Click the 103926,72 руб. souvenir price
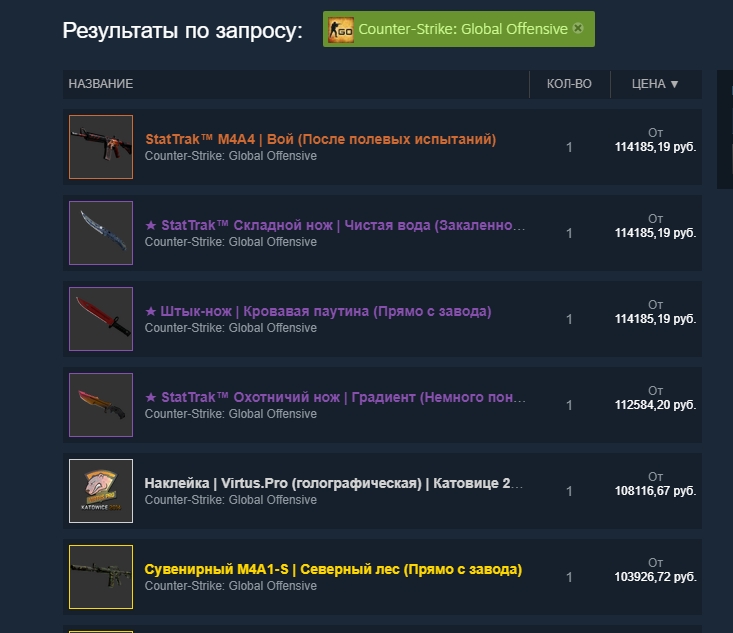This screenshot has height=633, width=733. coord(655,577)
